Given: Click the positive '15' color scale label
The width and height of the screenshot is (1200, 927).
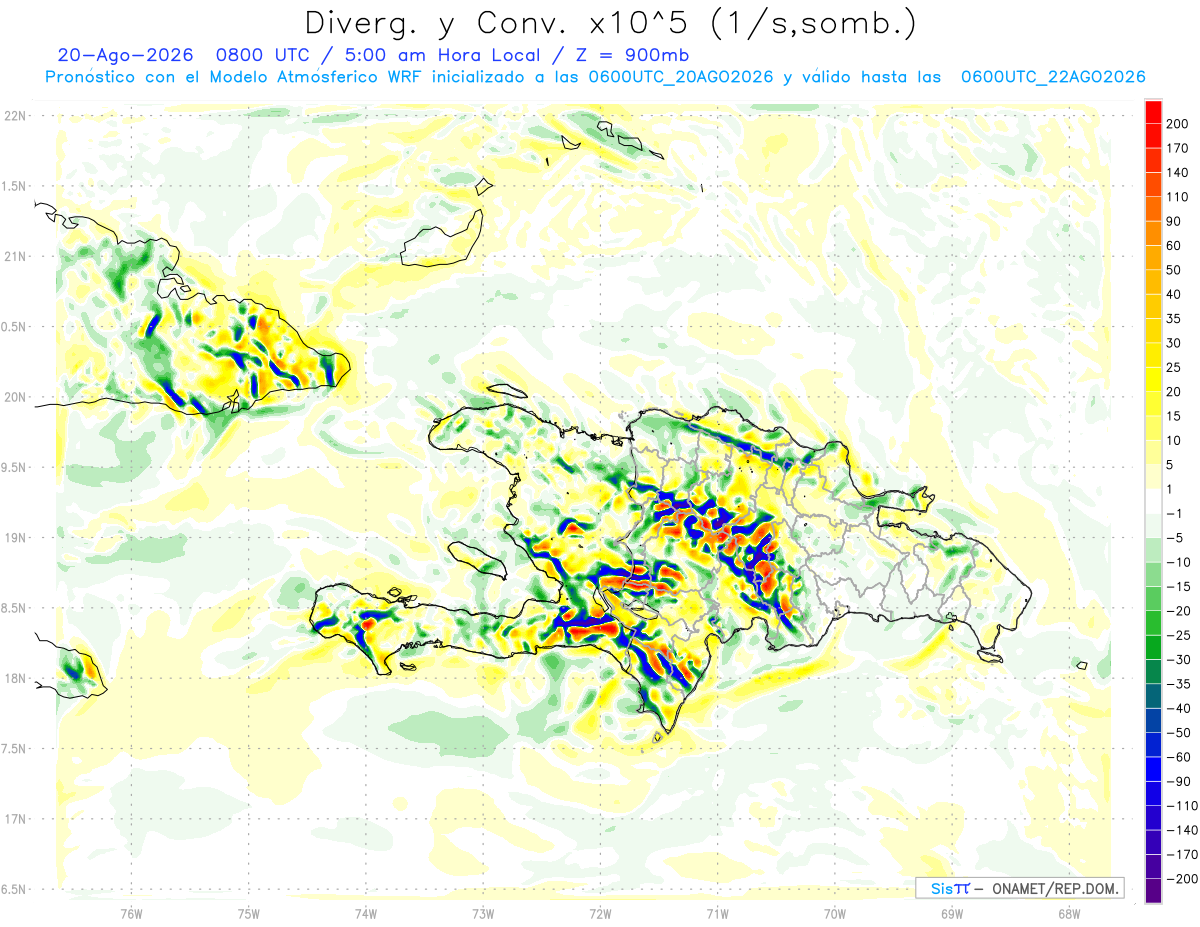Looking at the screenshot, I should pos(1174,416).
